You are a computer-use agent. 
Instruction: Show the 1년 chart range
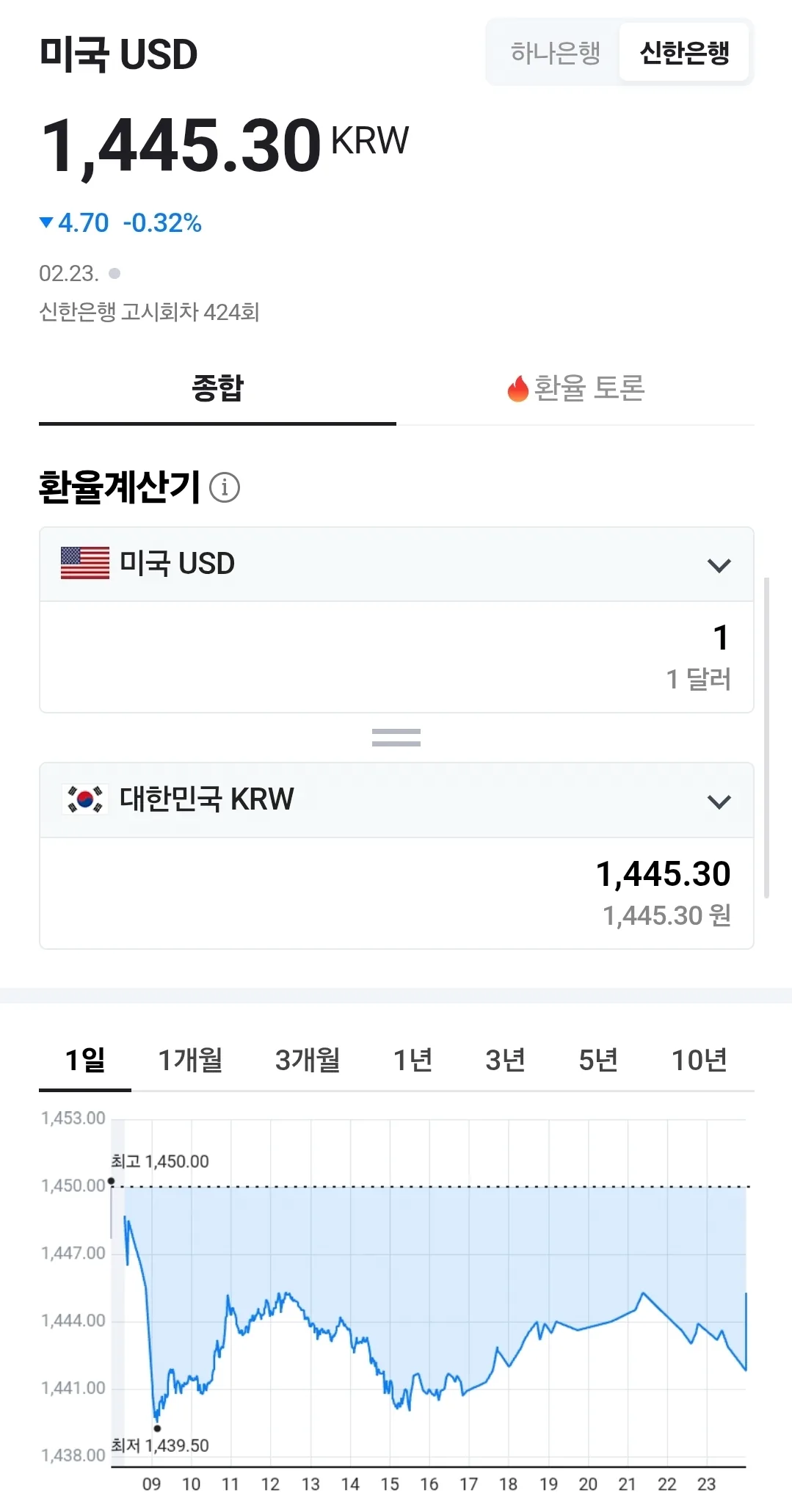tap(413, 1060)
